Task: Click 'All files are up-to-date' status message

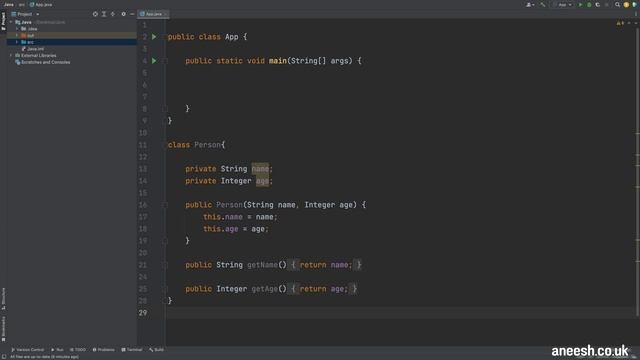Action: coord(44,357)
